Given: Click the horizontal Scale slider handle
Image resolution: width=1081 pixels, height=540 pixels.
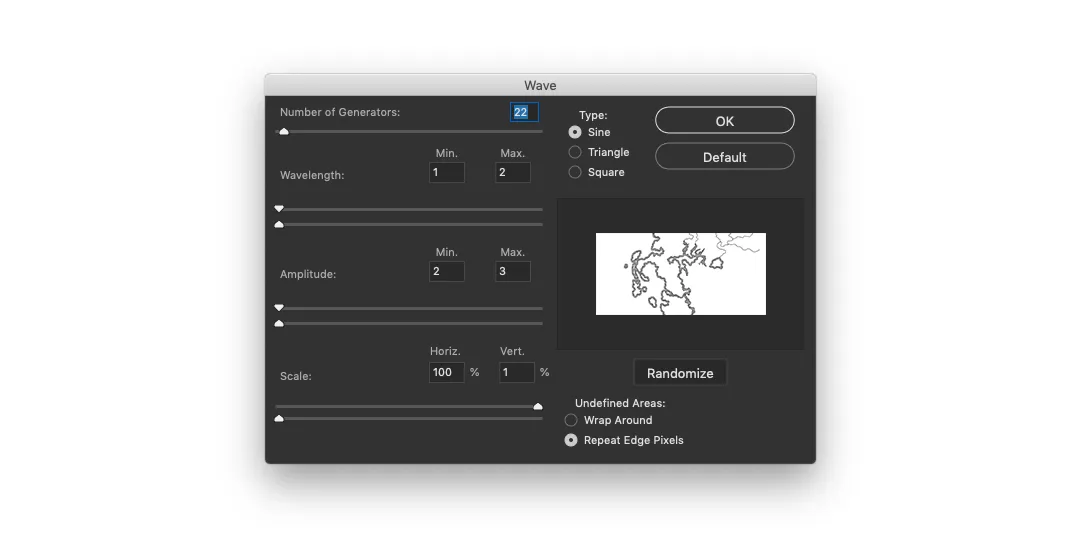Looking at the screenshot, I should (538, 406).
